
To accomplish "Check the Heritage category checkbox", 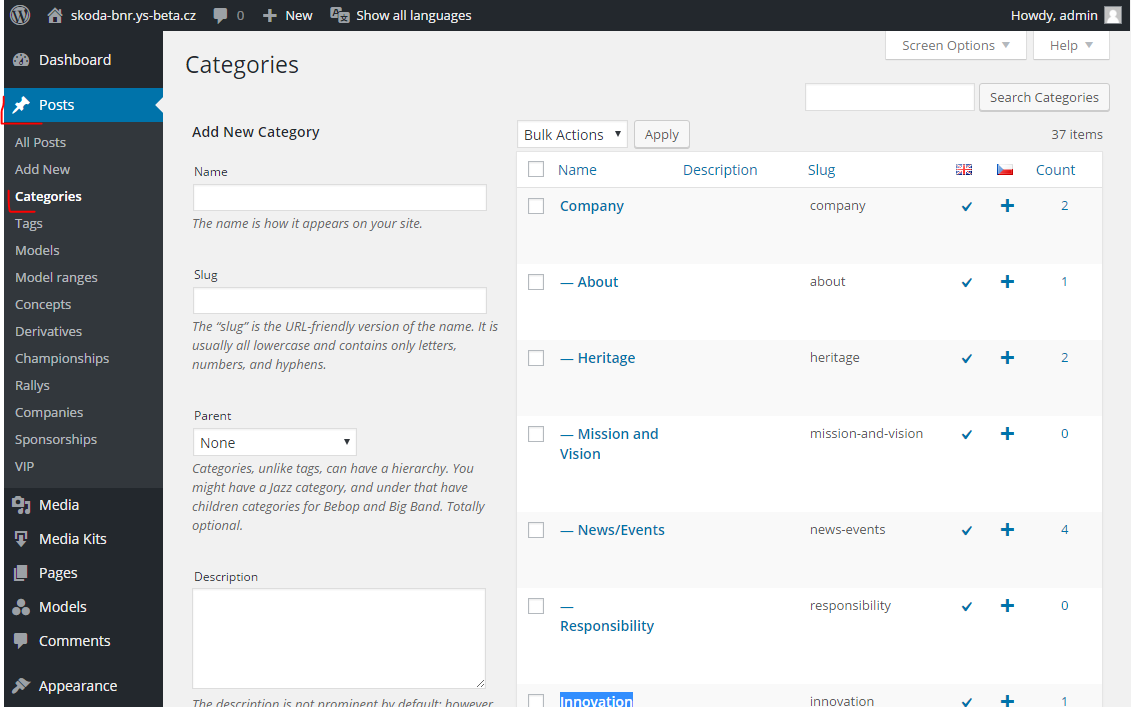I will coord(536,358).
